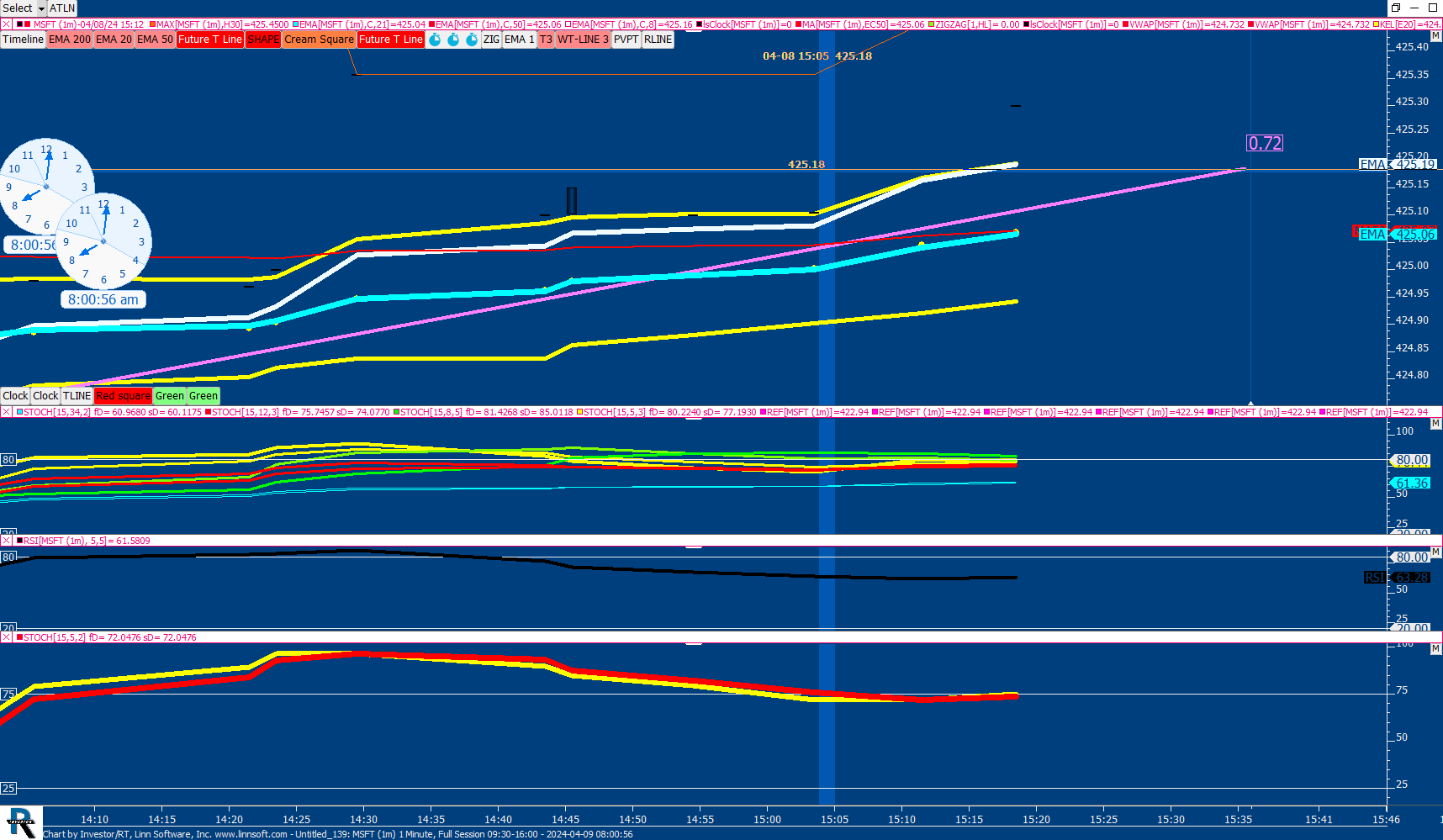Click the www.linnsoft.com status text
The height and width of the screenshot is (840, 1443).
(x=251, y=834)
